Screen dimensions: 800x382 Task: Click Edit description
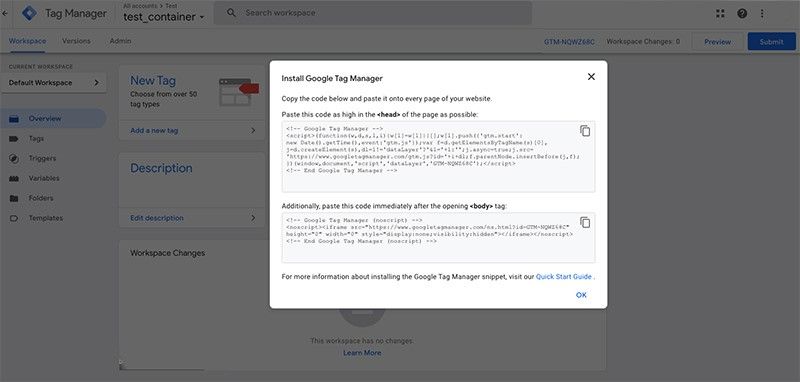pos(157,218)
